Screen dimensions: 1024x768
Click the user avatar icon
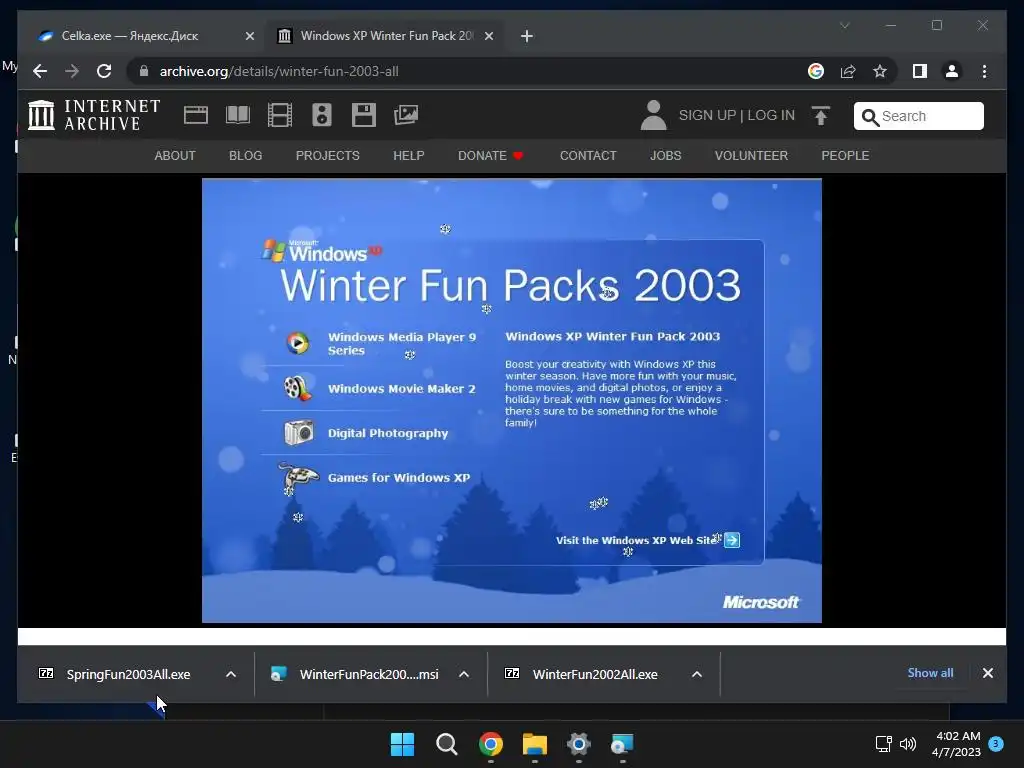click(653, 115)
